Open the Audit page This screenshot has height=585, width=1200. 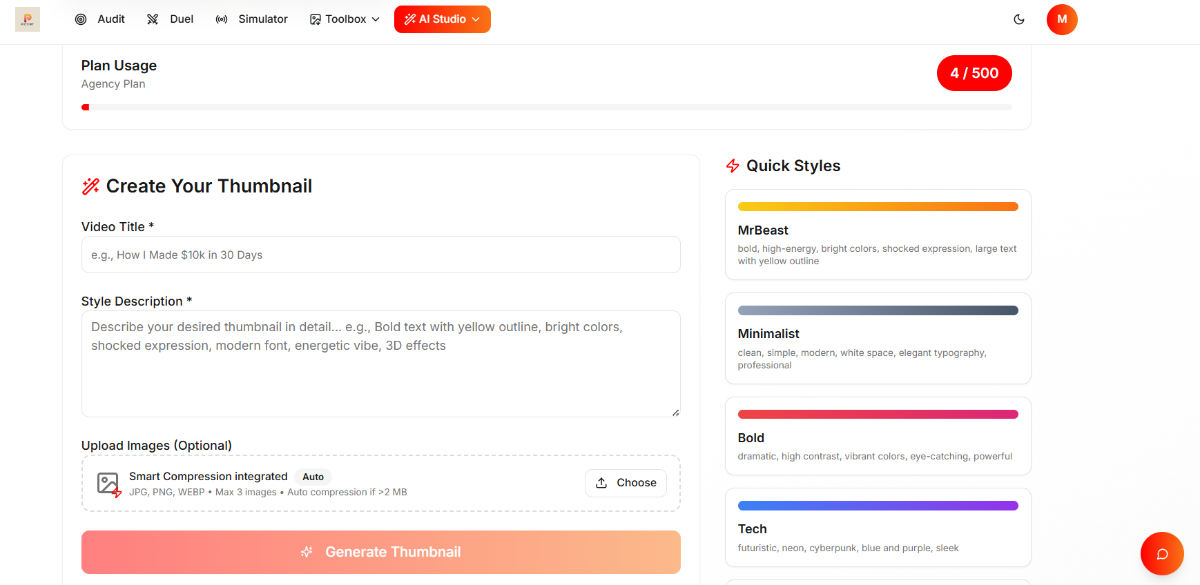[100, 19]
